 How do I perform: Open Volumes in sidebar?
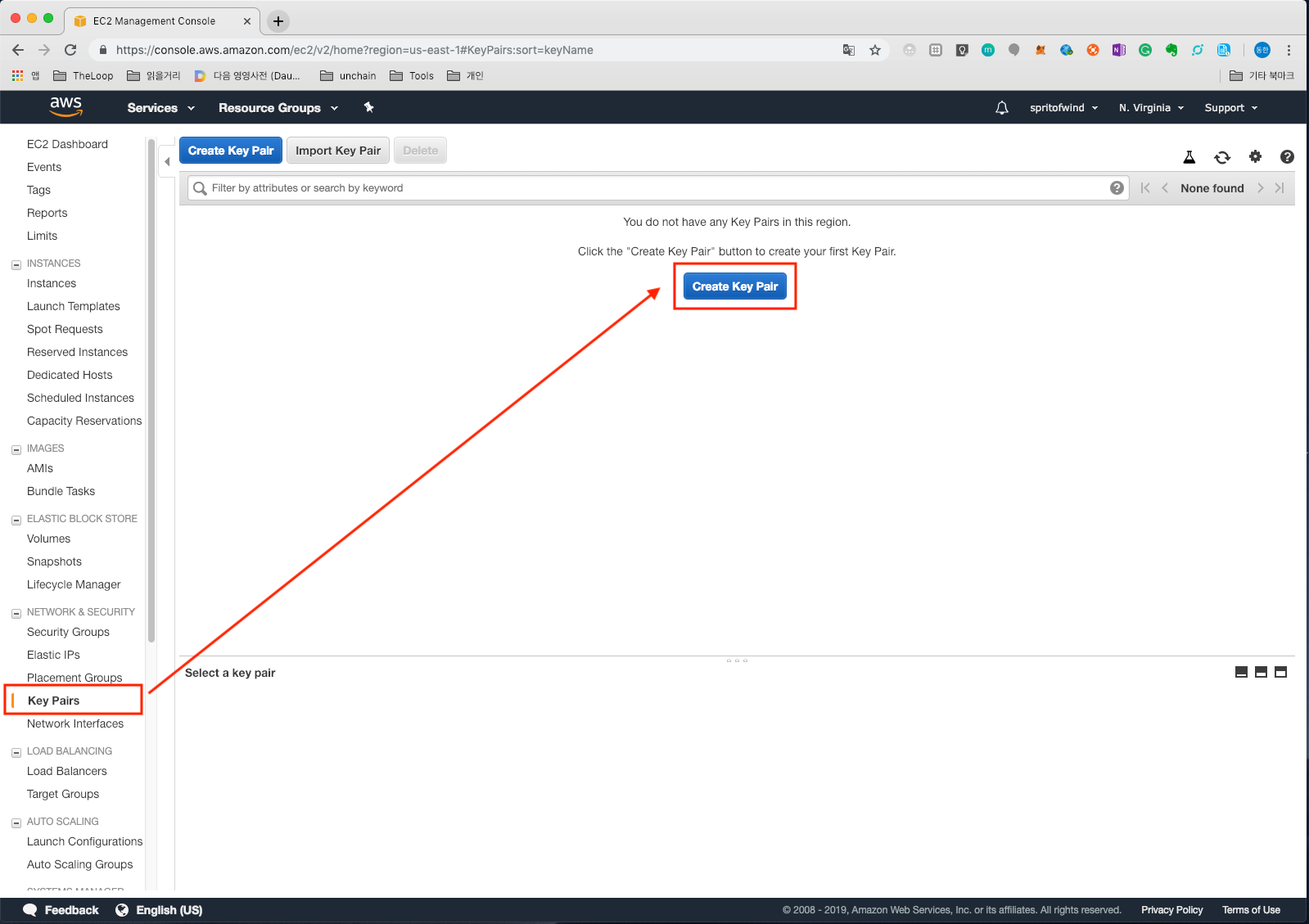[48, 539]
